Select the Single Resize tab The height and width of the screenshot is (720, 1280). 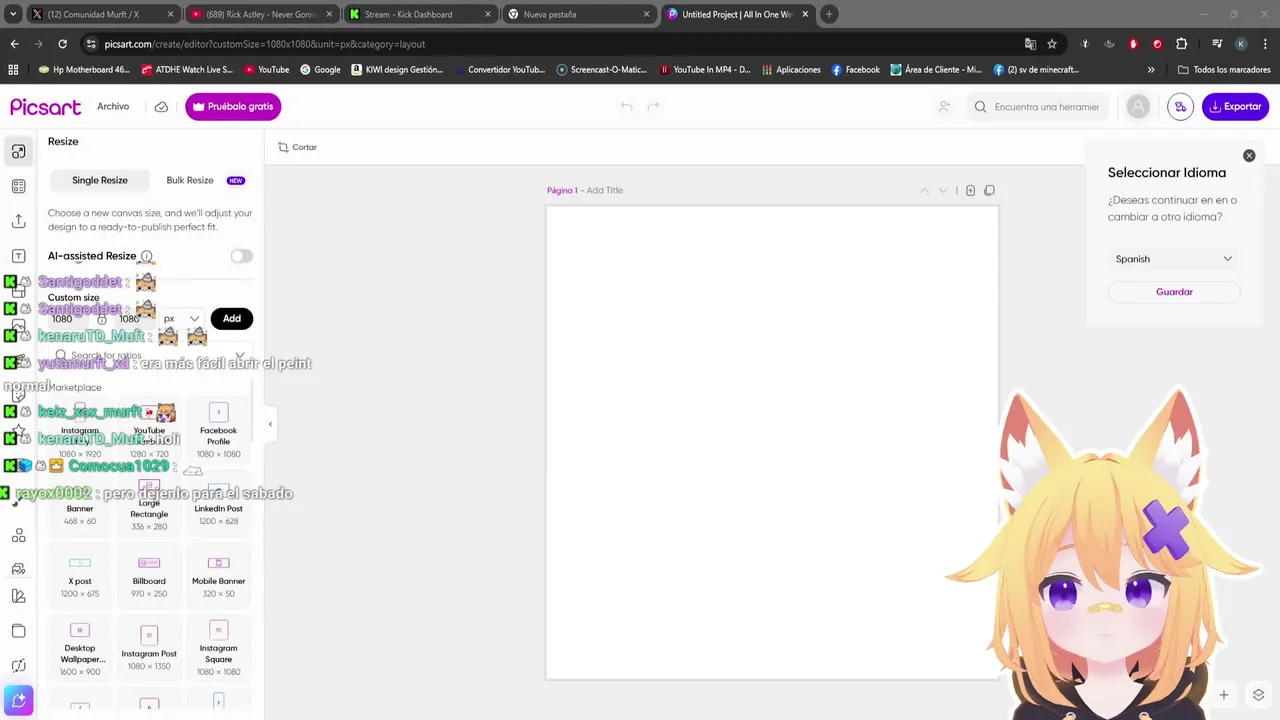click(x=100, y=180)
